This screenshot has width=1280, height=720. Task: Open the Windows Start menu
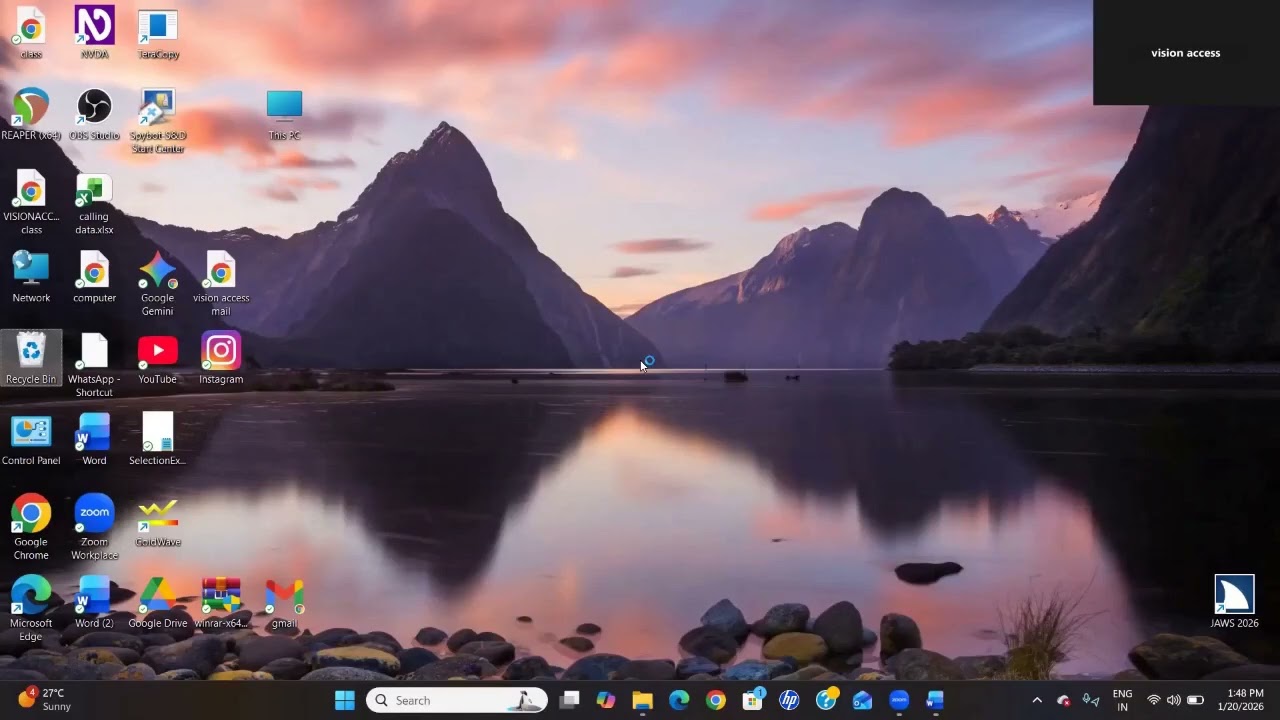(x=345, y=700)
